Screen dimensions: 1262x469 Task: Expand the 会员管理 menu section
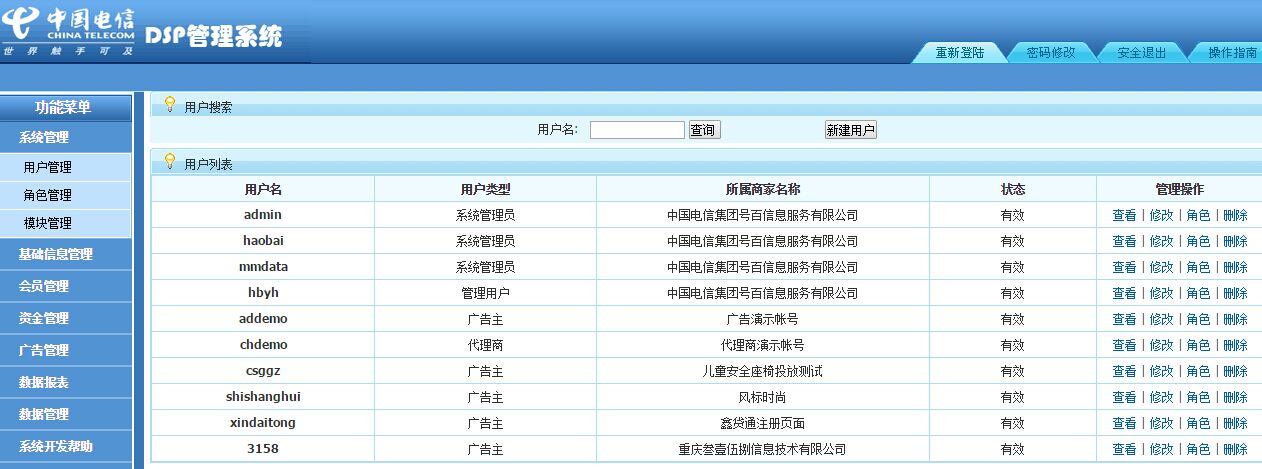66,286
